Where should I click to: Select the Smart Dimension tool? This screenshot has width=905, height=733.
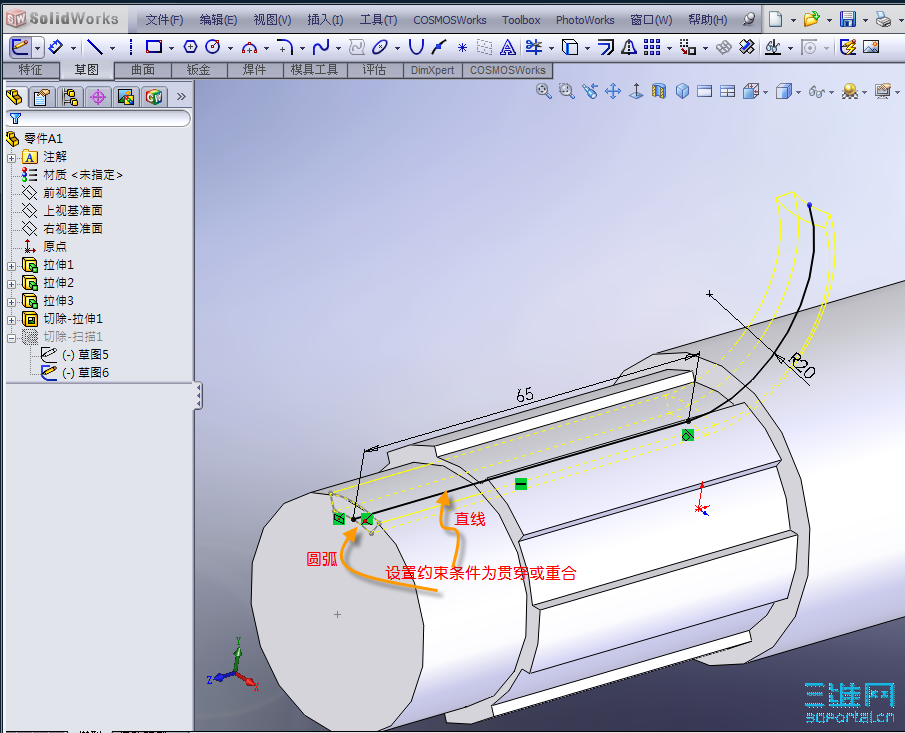click(56, 47)
